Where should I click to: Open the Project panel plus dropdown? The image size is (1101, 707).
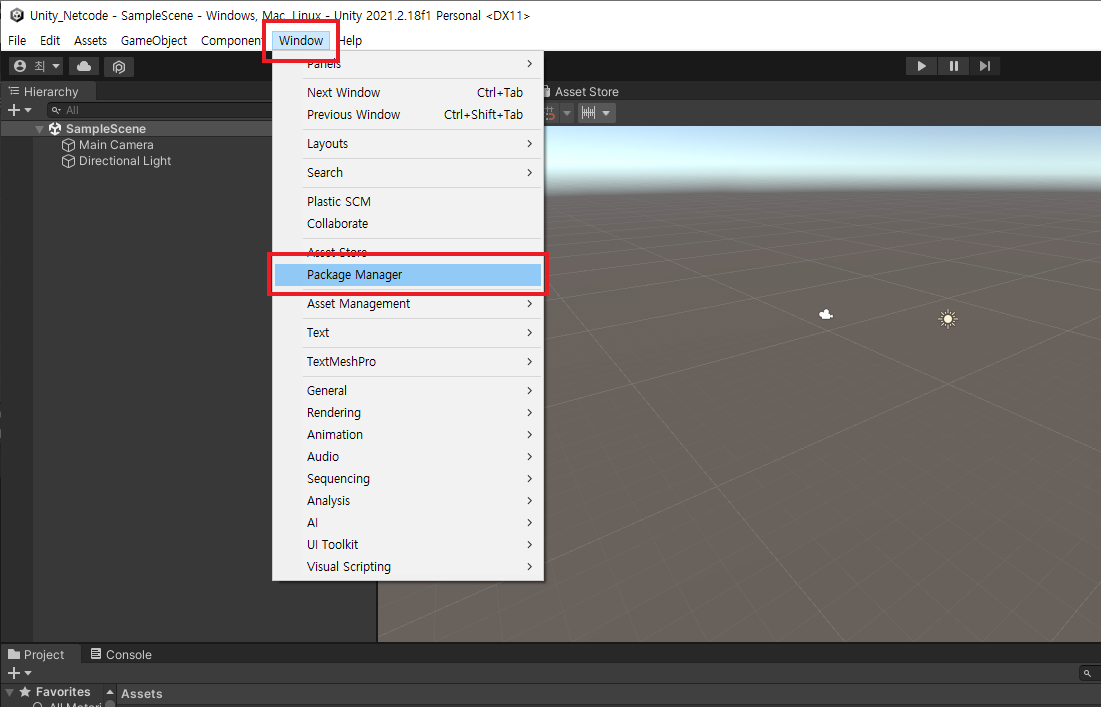tap(19, 673)
